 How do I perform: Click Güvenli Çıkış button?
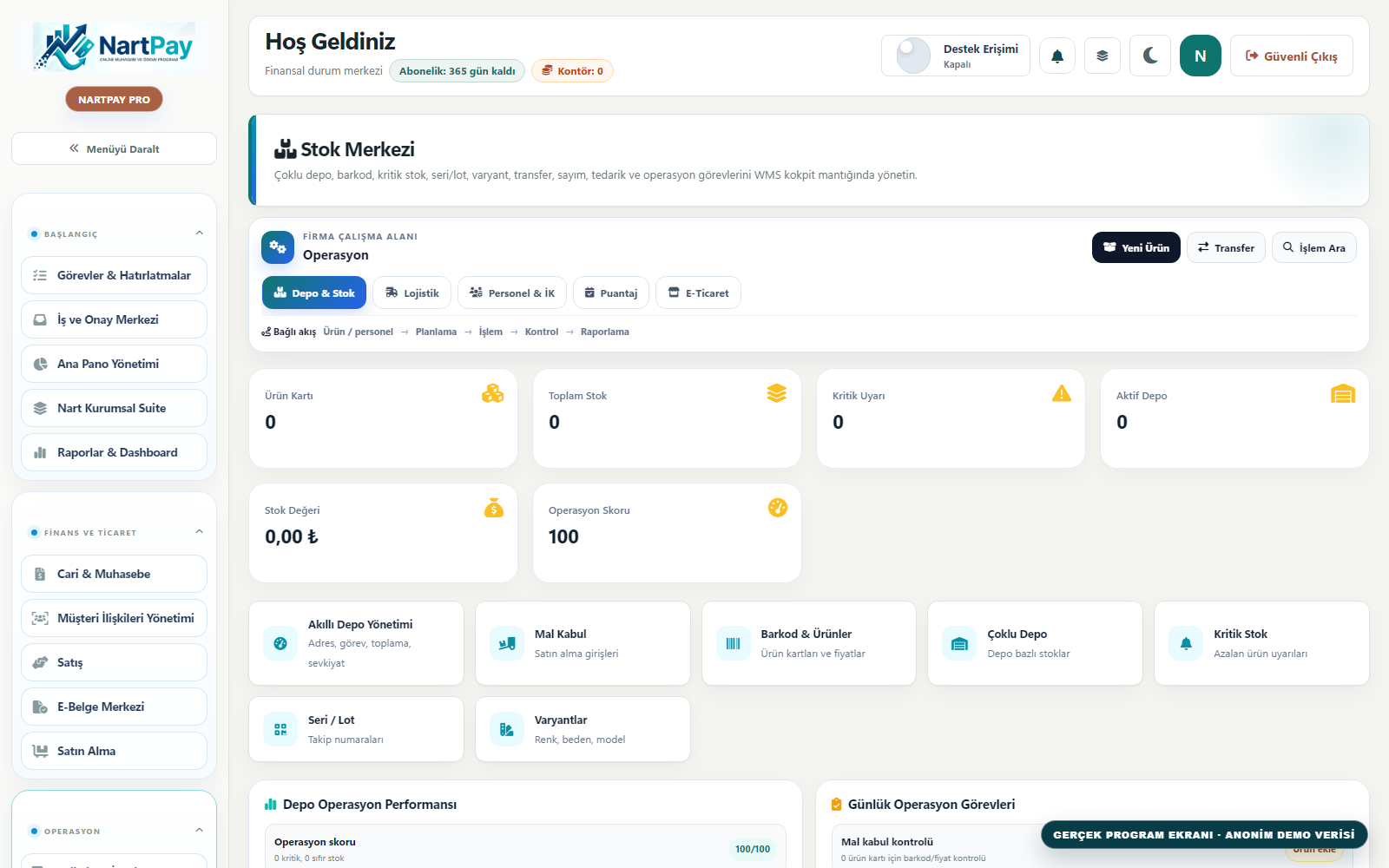click(1292, 56)
